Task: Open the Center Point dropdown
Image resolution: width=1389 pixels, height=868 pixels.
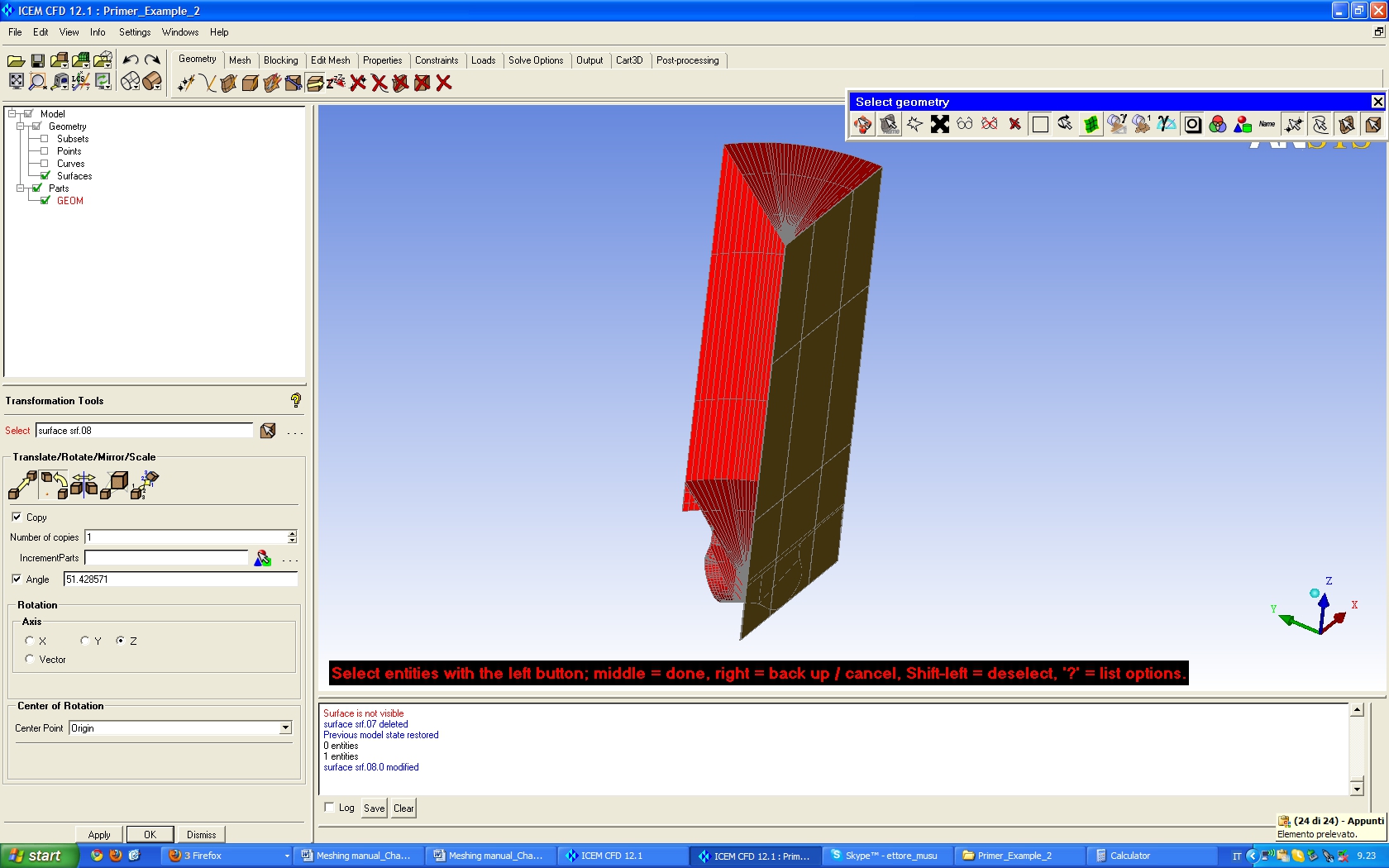Action: point(285,728)
